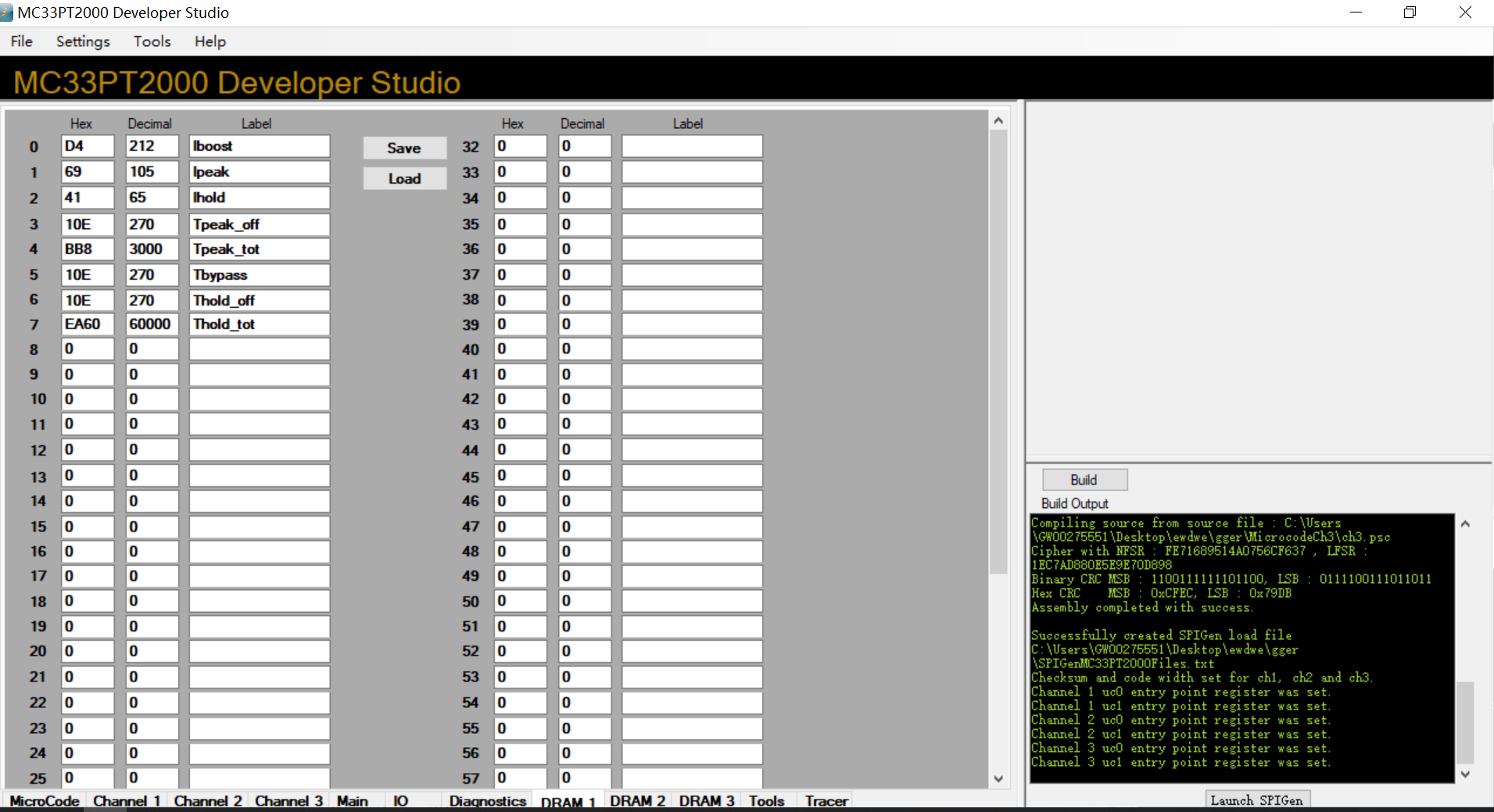Click the Hex field with value BB8

[88, 249]
